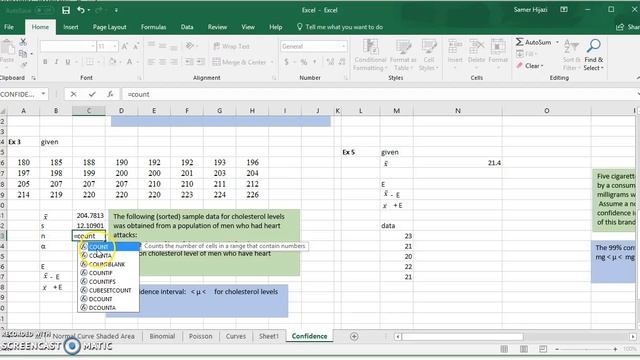Click Merge & Center button
Viewport: 640px width, 360px height.
(239, 62)
